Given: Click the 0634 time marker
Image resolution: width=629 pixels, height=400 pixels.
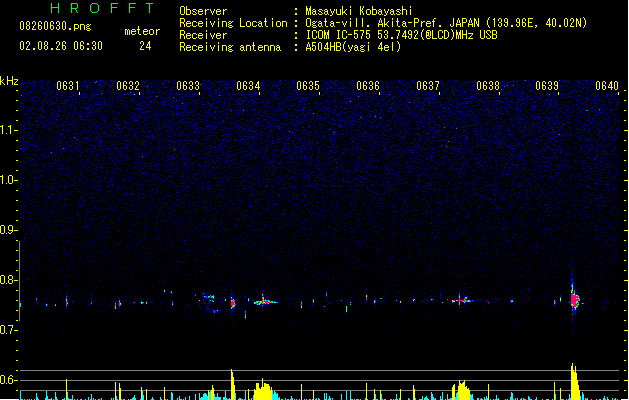Looking at the screenshot, I should 248,86.
